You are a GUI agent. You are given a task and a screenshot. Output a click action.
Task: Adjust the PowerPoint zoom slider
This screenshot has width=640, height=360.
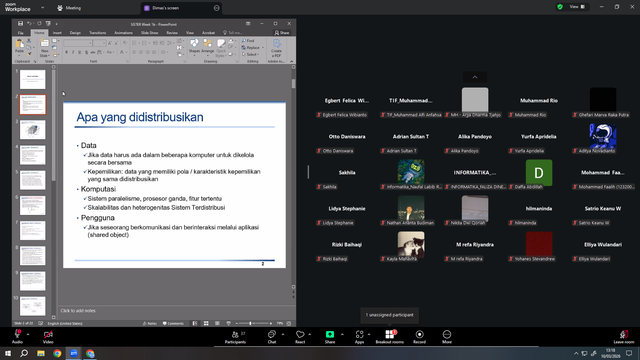click(x=251, y=323)
